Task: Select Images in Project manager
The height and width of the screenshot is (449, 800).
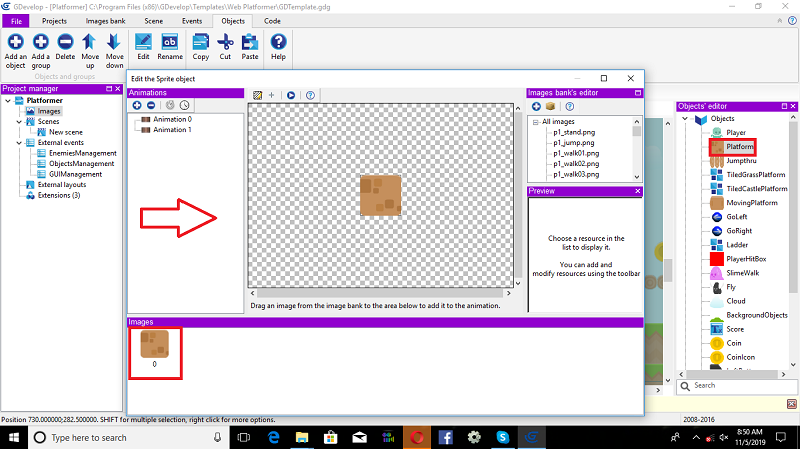Action: click(x=49, y=111)
